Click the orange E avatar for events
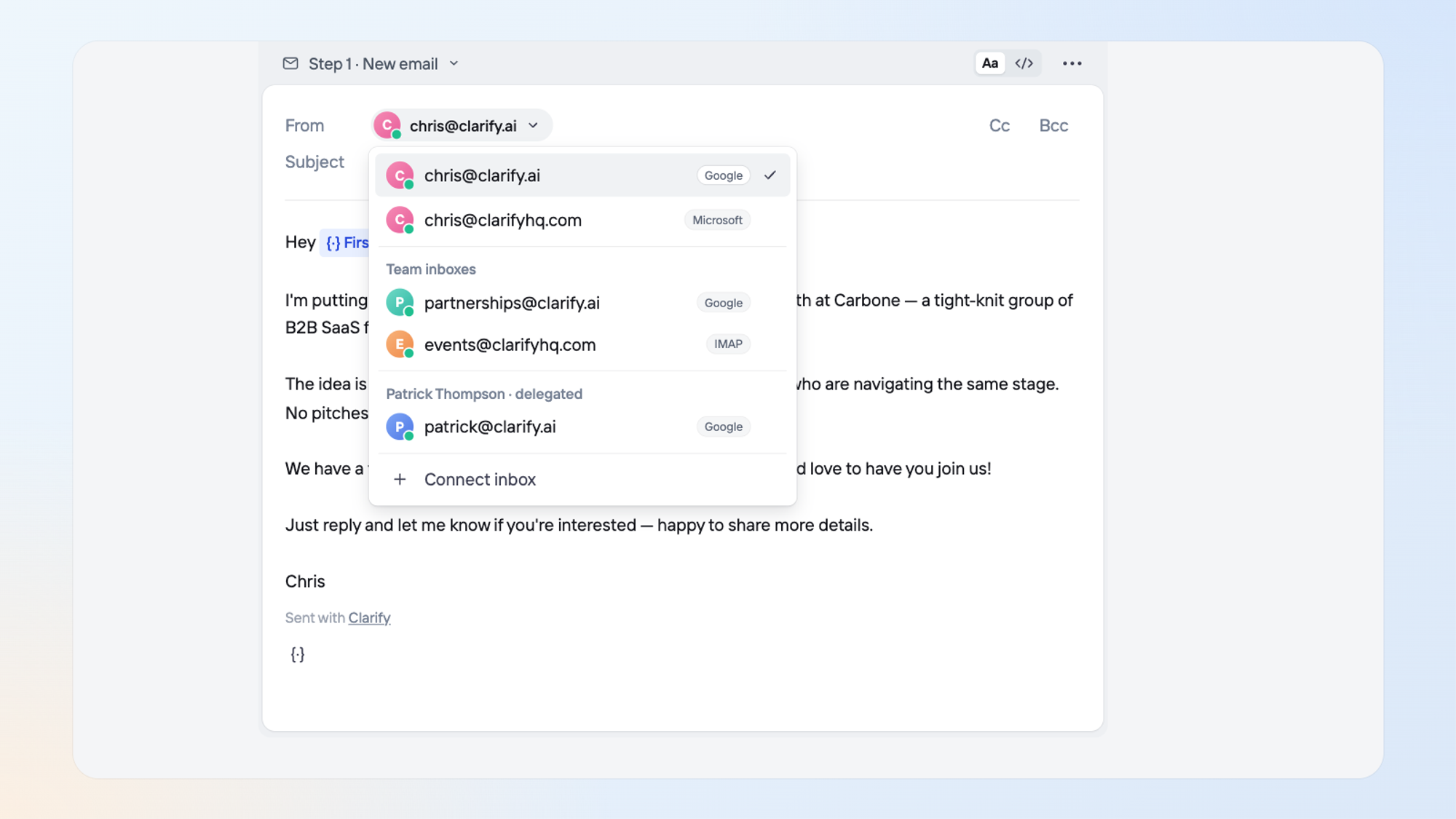 (x=400, y=344)
